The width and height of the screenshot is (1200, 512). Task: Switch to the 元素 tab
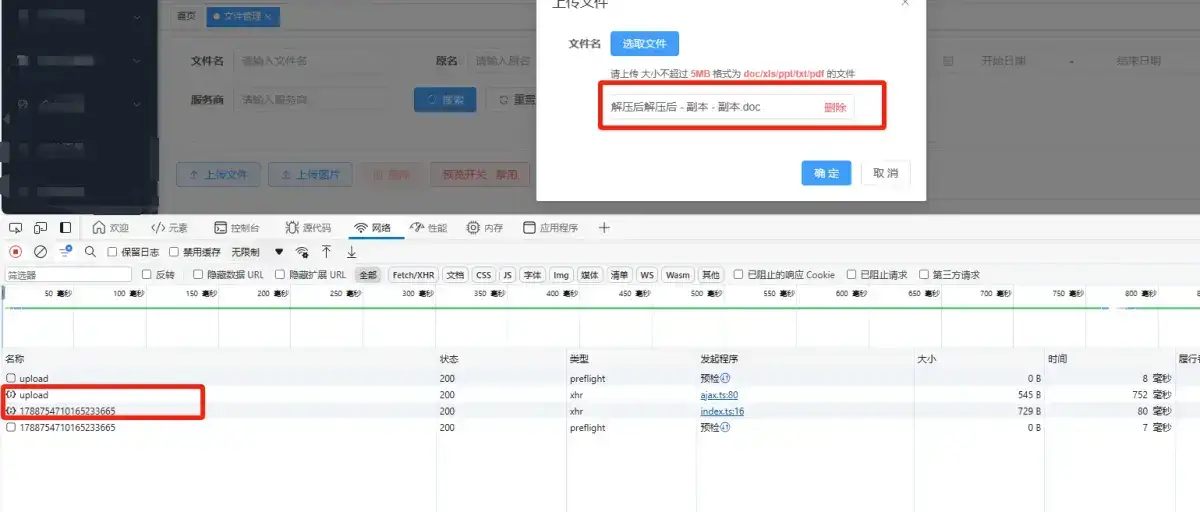tap(169, 228)
